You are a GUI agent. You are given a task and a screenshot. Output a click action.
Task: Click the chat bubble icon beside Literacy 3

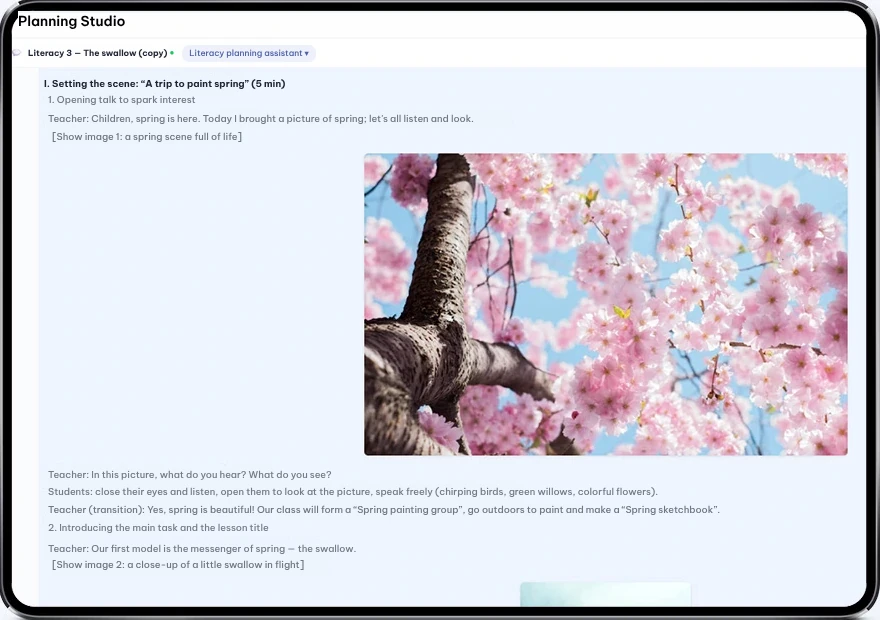[x=17, y=53]
